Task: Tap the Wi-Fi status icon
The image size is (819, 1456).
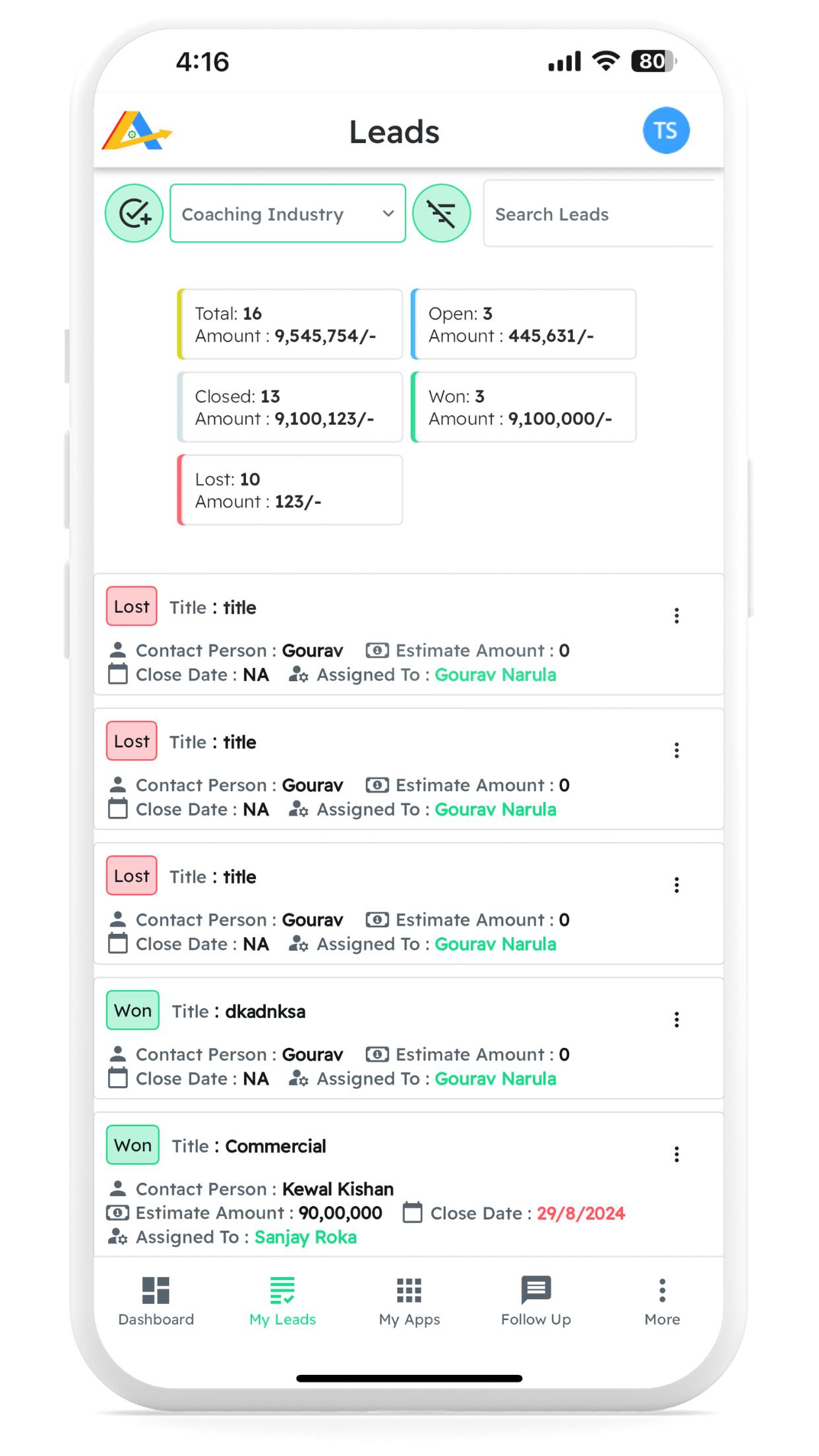Action: 605,61
